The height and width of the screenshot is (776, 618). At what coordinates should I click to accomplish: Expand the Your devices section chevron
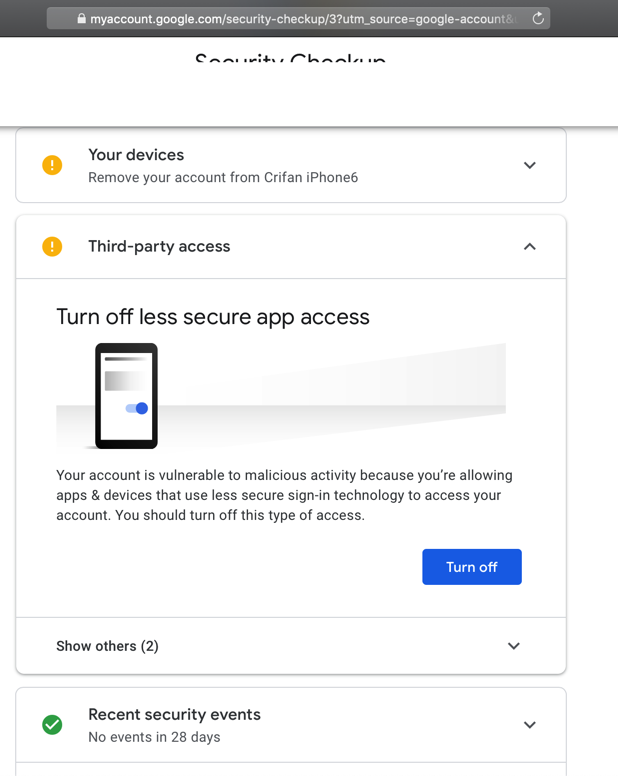point(530,166)
